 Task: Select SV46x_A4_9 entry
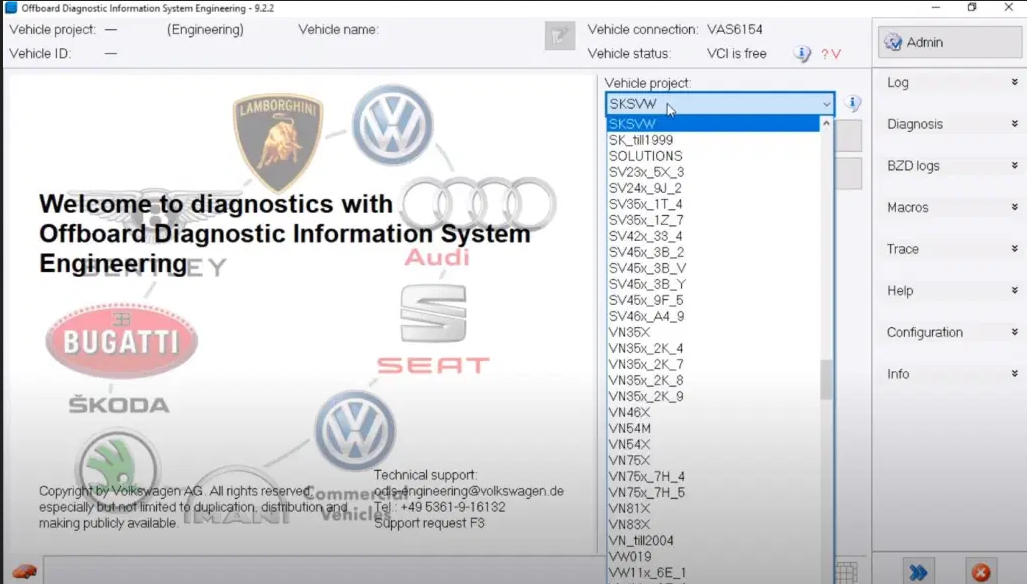click(x=713, y=316)
